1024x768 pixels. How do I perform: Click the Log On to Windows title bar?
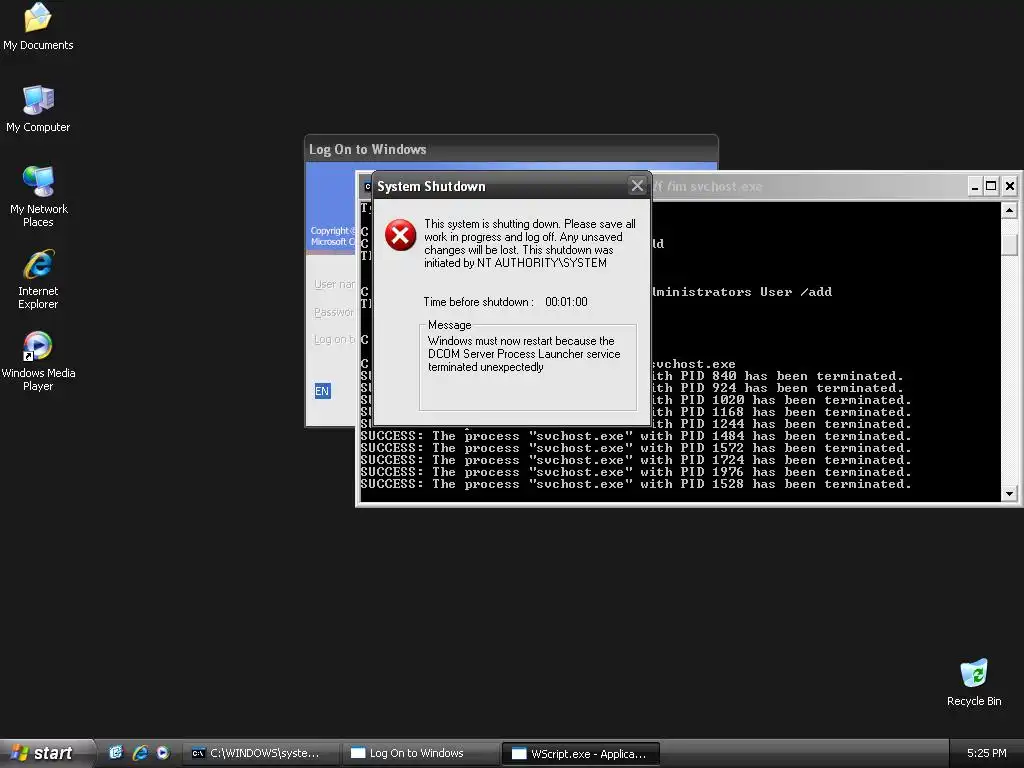point(511,149)
